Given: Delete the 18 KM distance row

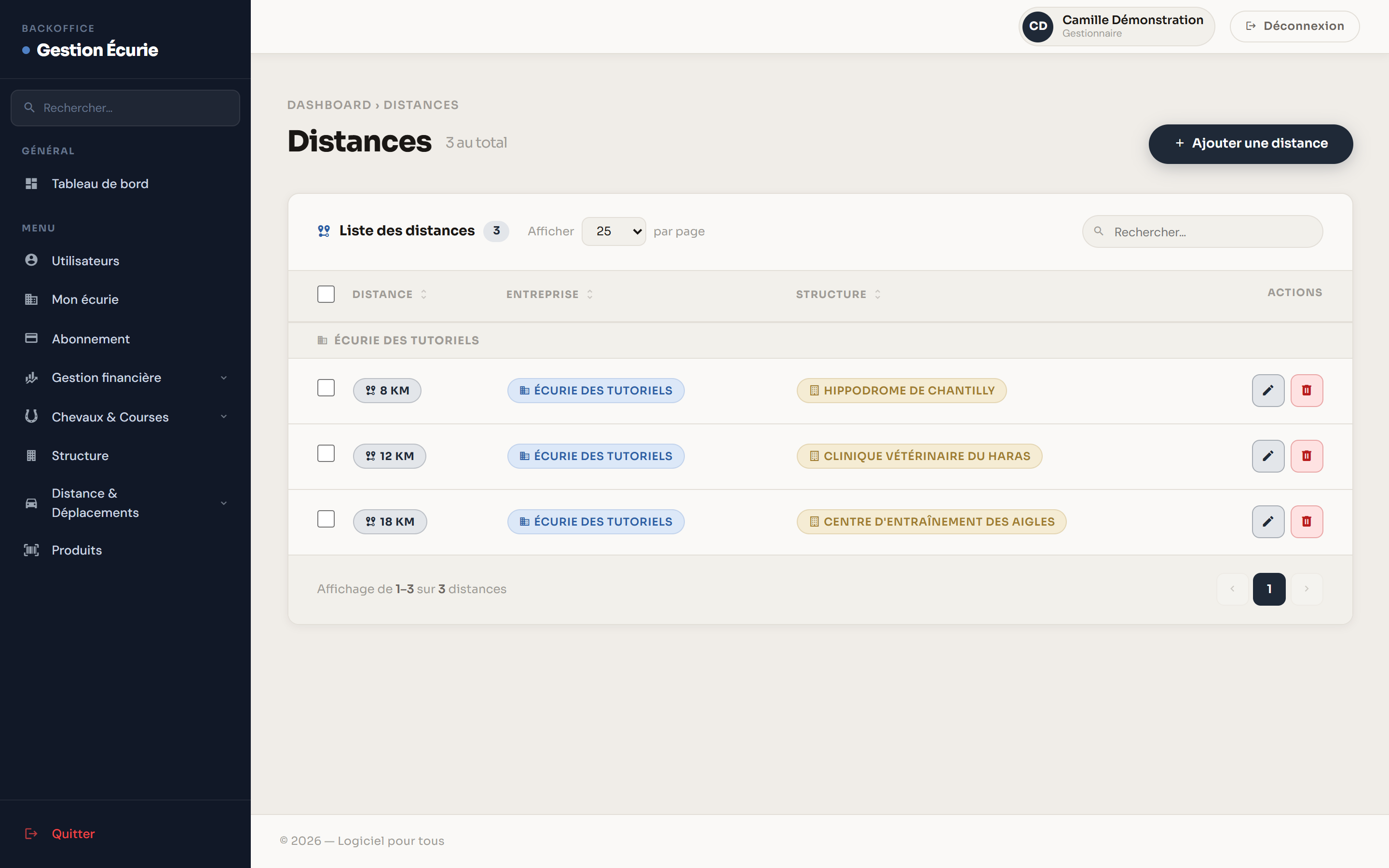Looking at the screenshot, I should click(1307, 521).
